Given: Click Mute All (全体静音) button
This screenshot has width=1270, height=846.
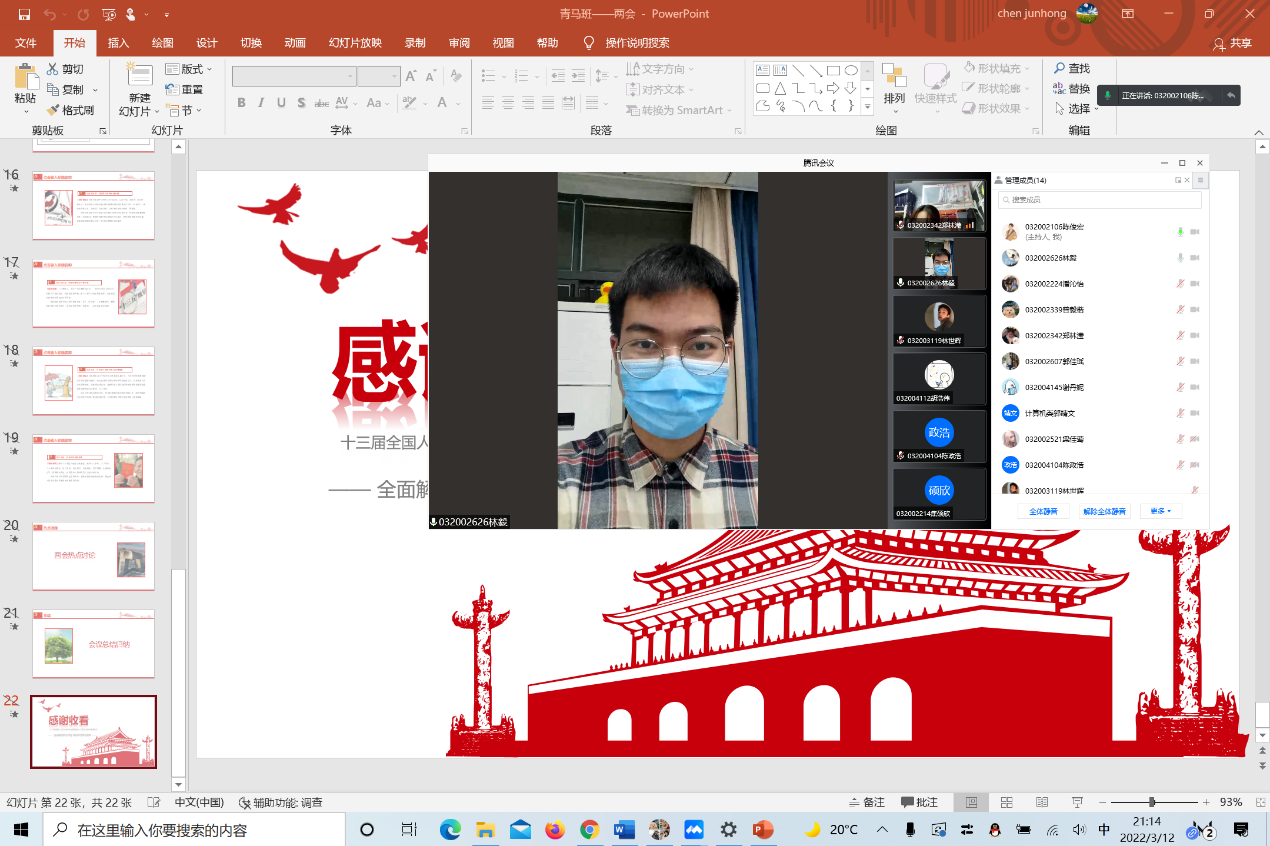Looking at the screenshot, I should [1043, 511].
